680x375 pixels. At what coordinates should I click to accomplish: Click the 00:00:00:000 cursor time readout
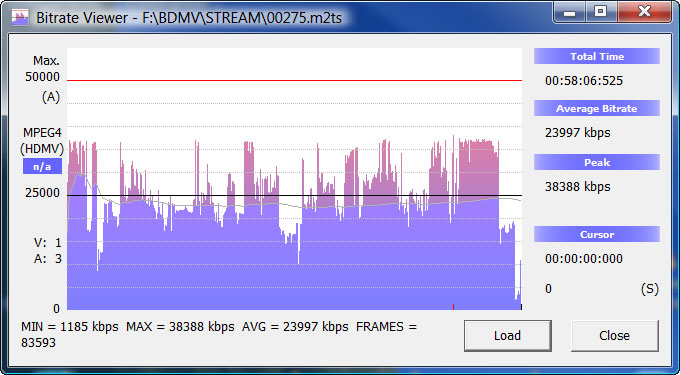click(584, 259)
